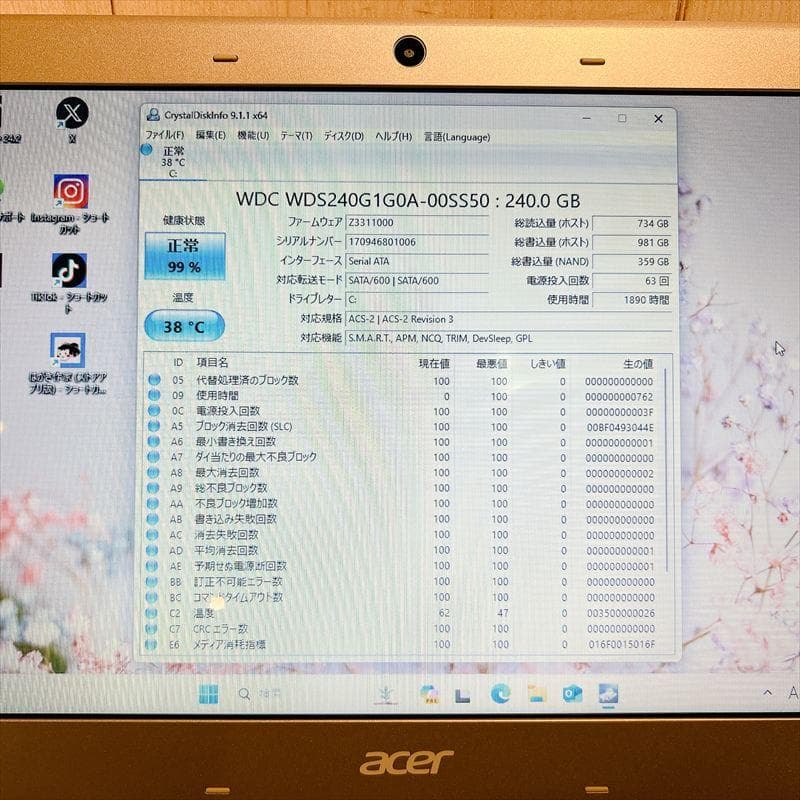Click the power-on count 63 回 value

point(631,281)
